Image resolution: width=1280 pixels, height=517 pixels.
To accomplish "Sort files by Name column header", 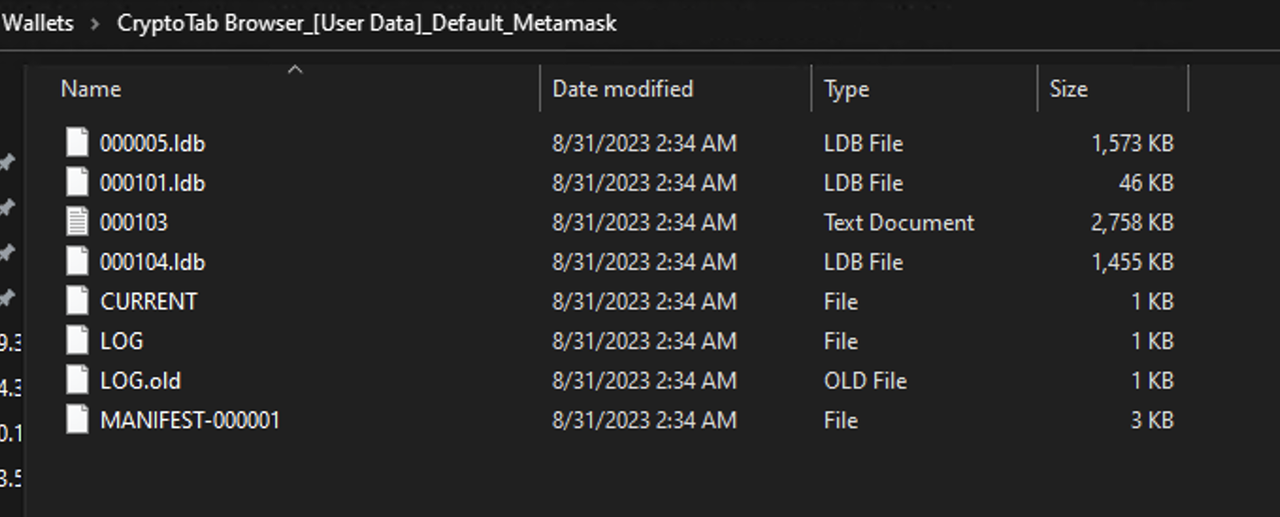I will tap(91, 89).
